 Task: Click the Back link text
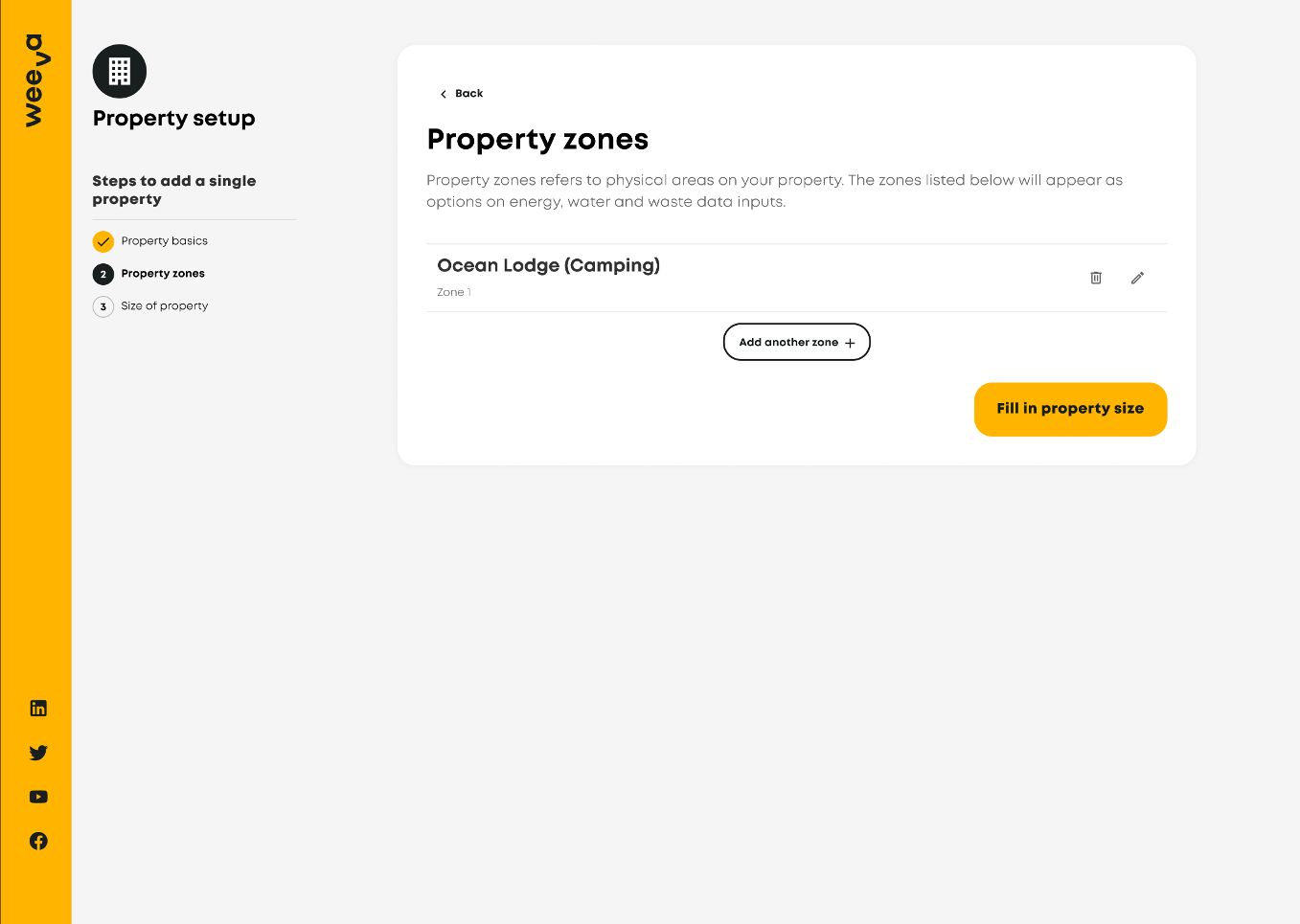pos(468,94)
